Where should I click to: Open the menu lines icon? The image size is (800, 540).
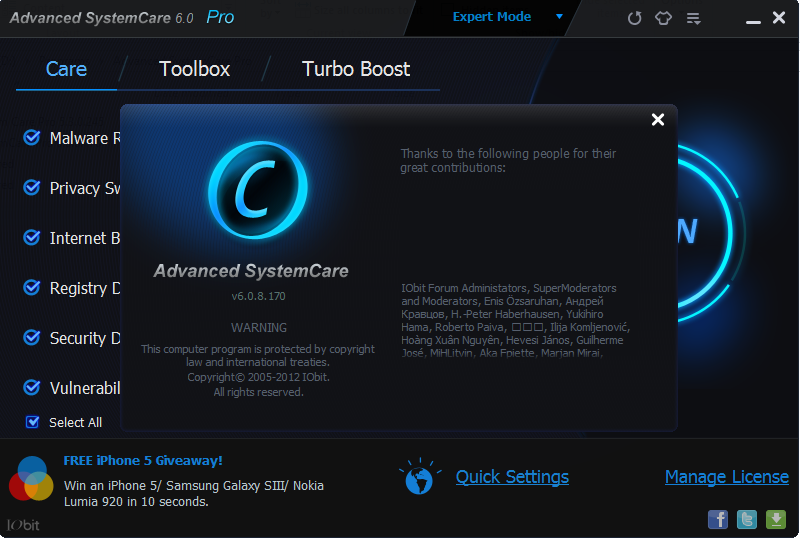pos(693,19)
